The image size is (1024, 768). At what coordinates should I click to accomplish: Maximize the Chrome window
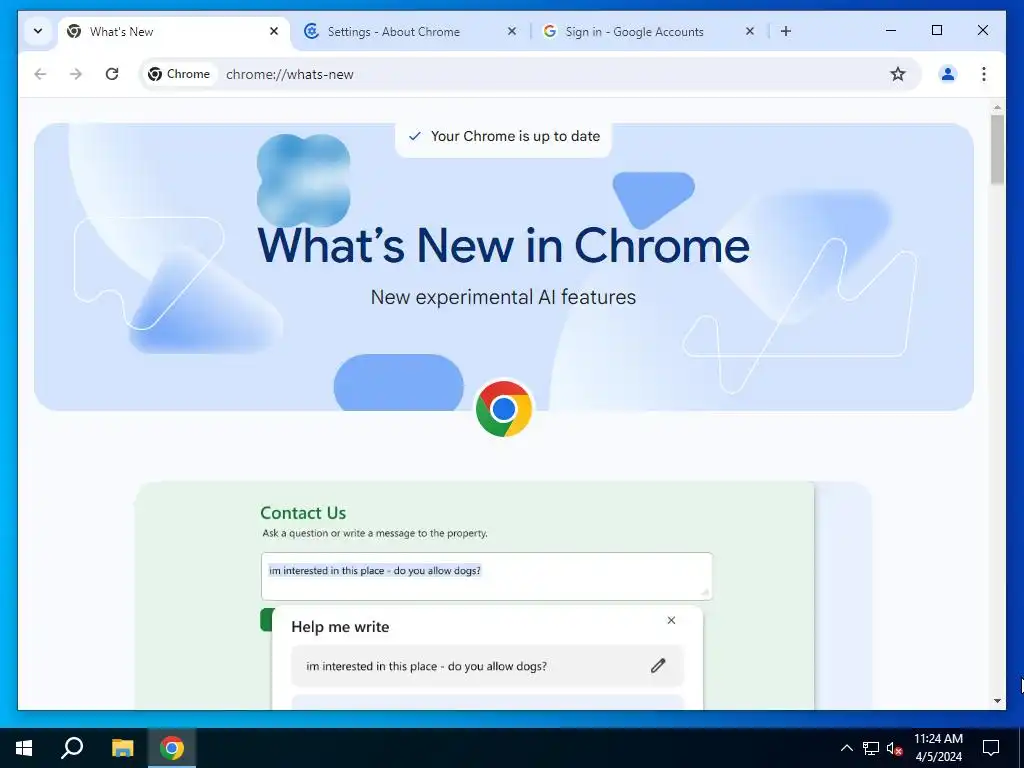[936, 30]
